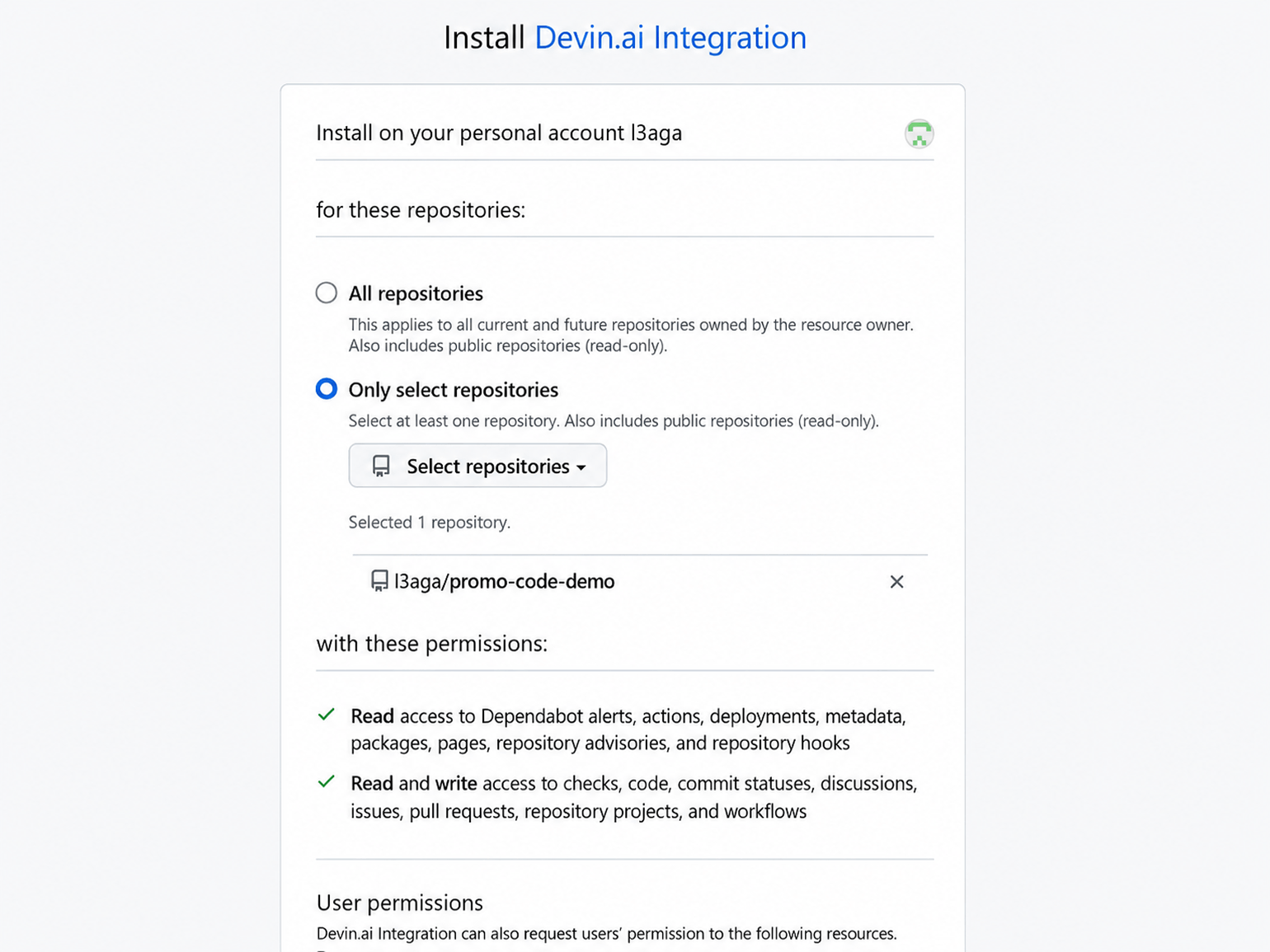The width and height of the screenshot is (1270, 952).
Task: Open the Select repositories dropdown
Action: point(477,466)
